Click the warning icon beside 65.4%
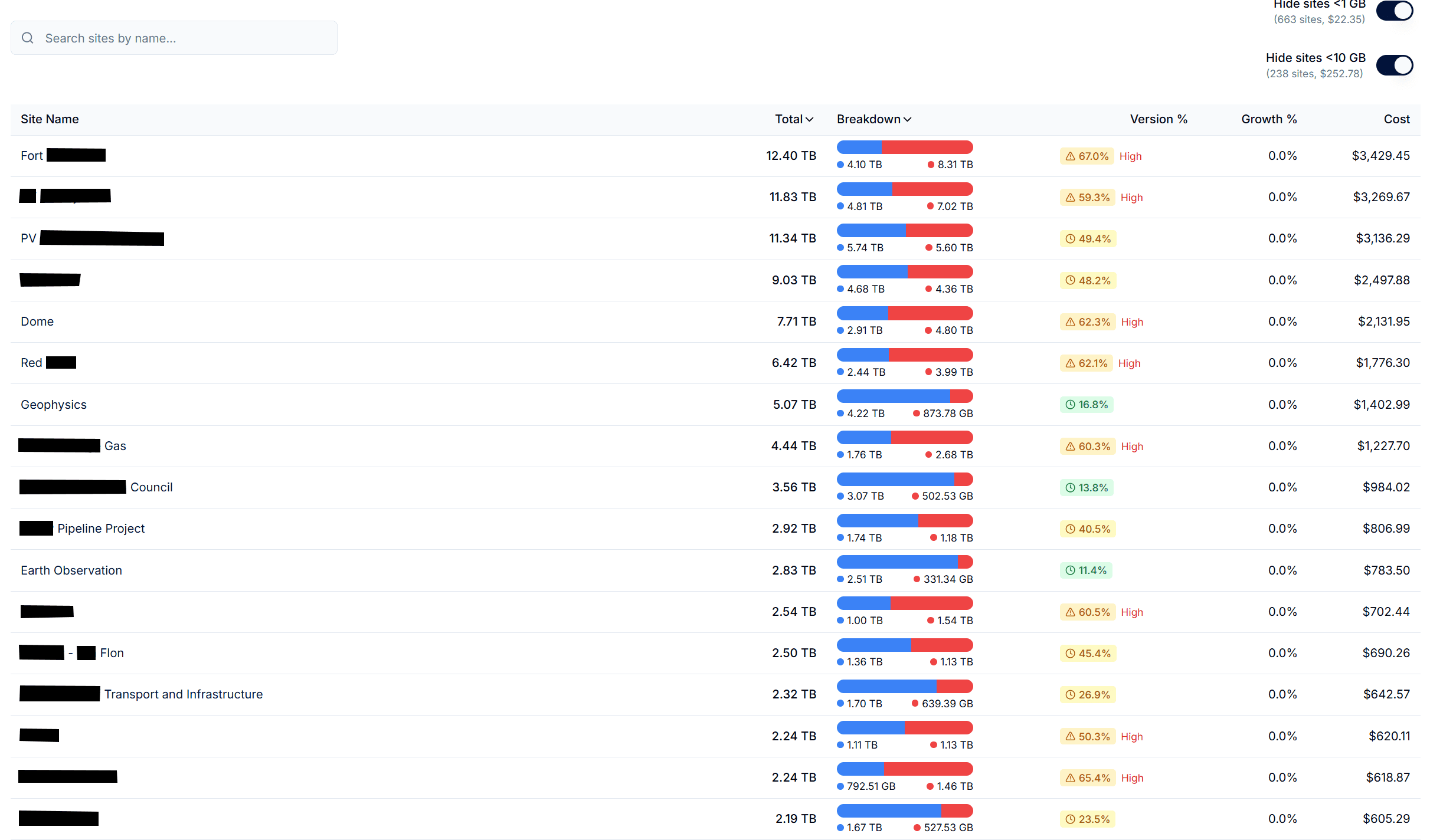Viewport: 1430px width, 840px height. tap(1070, 777)
